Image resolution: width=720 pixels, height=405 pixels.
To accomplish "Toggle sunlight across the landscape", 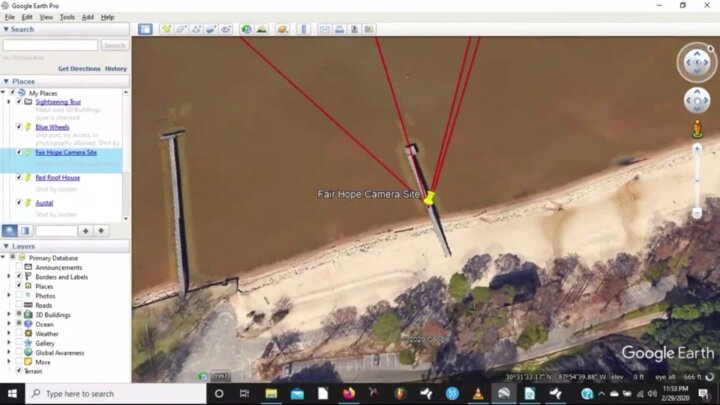I will [x=261, y=29].
